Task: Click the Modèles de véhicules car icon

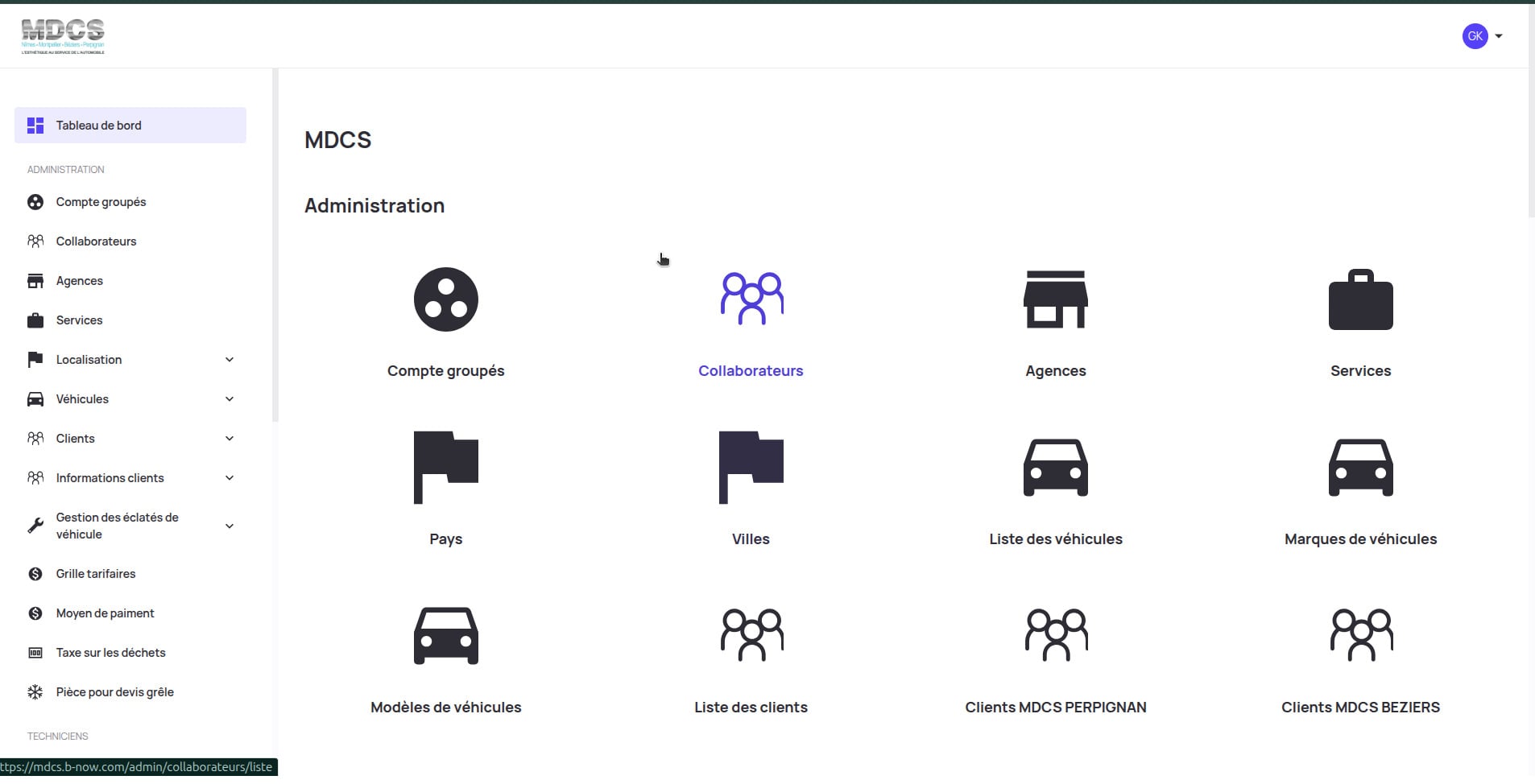Action: 445,635
